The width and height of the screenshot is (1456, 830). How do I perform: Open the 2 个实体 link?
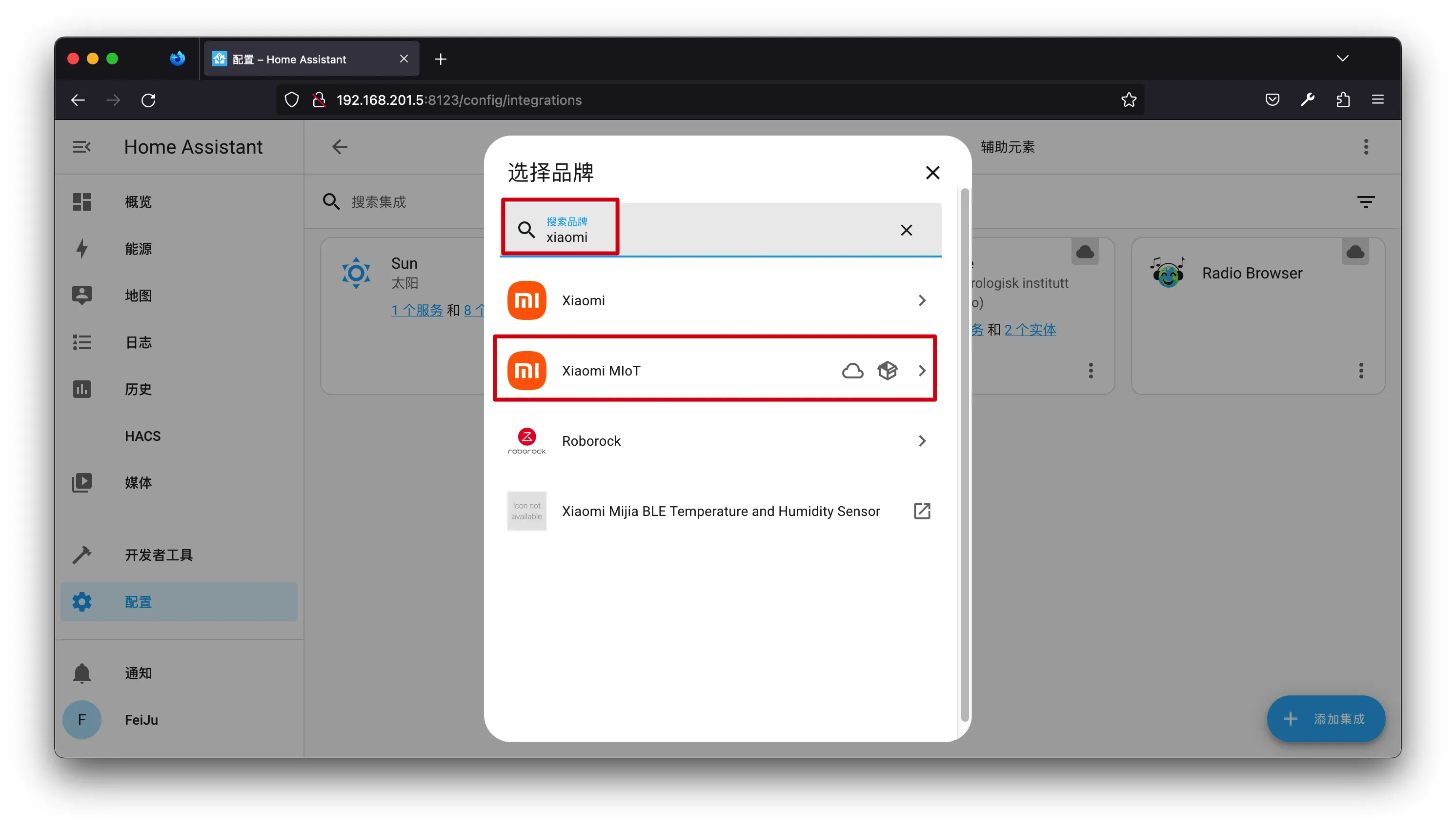(x=1030, y=330)
